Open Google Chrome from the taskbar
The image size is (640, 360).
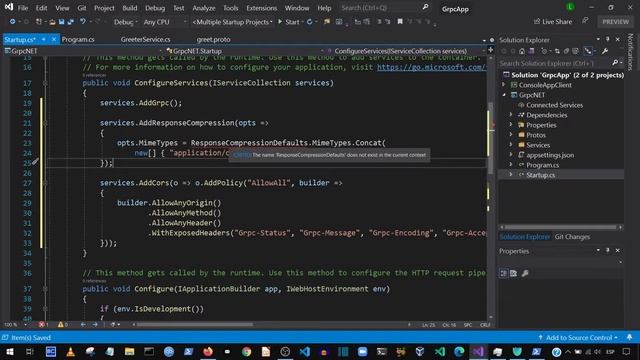click(246, 351)
